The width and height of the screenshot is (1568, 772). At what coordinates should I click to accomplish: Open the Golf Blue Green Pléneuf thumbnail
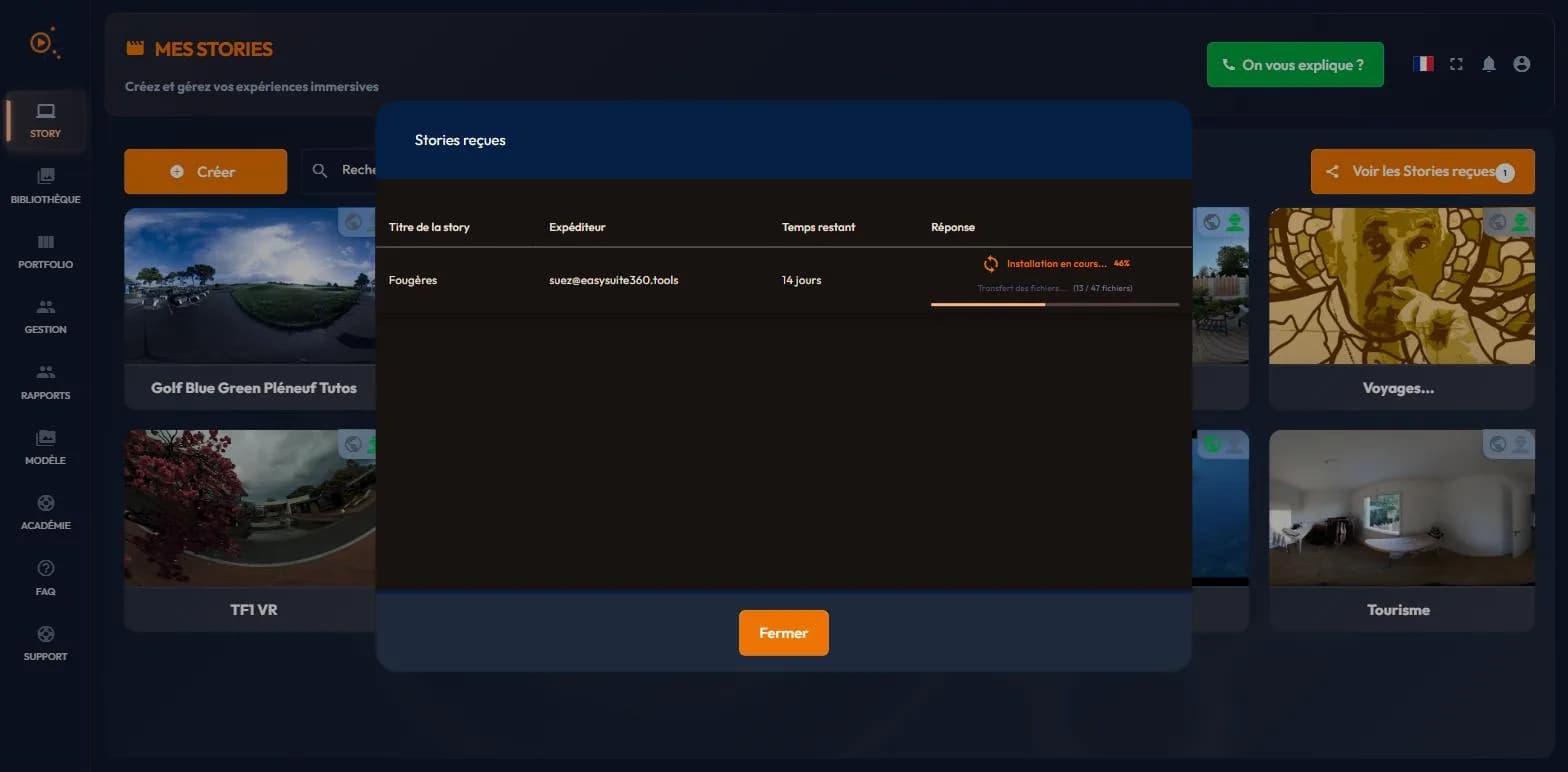click(250, 286)
